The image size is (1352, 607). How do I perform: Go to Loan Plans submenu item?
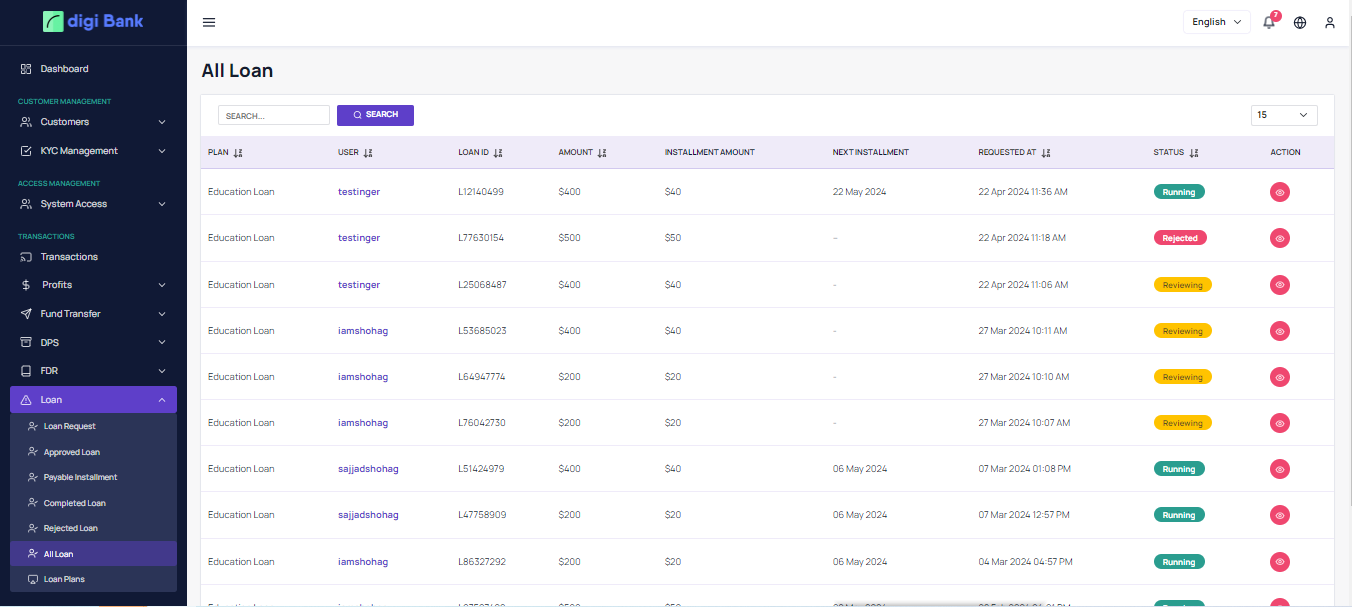point(64,579)
